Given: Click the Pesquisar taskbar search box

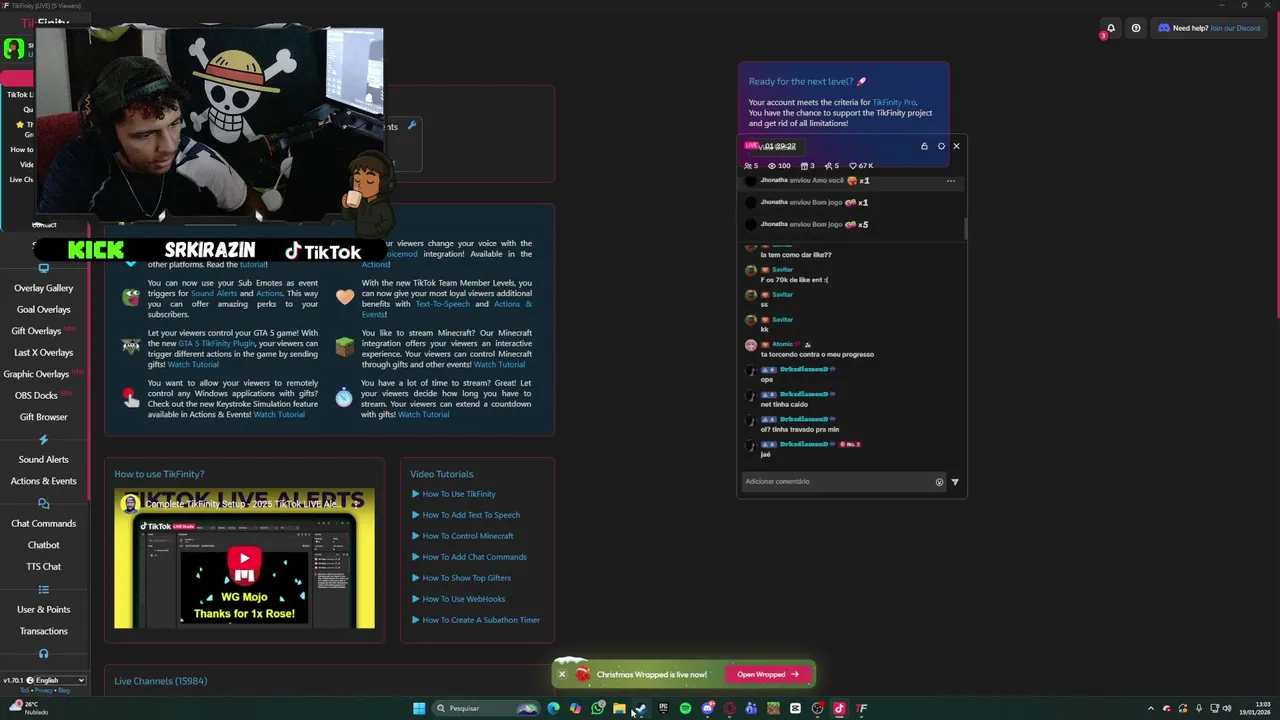Looking at the screenshot, I should 487,708.
